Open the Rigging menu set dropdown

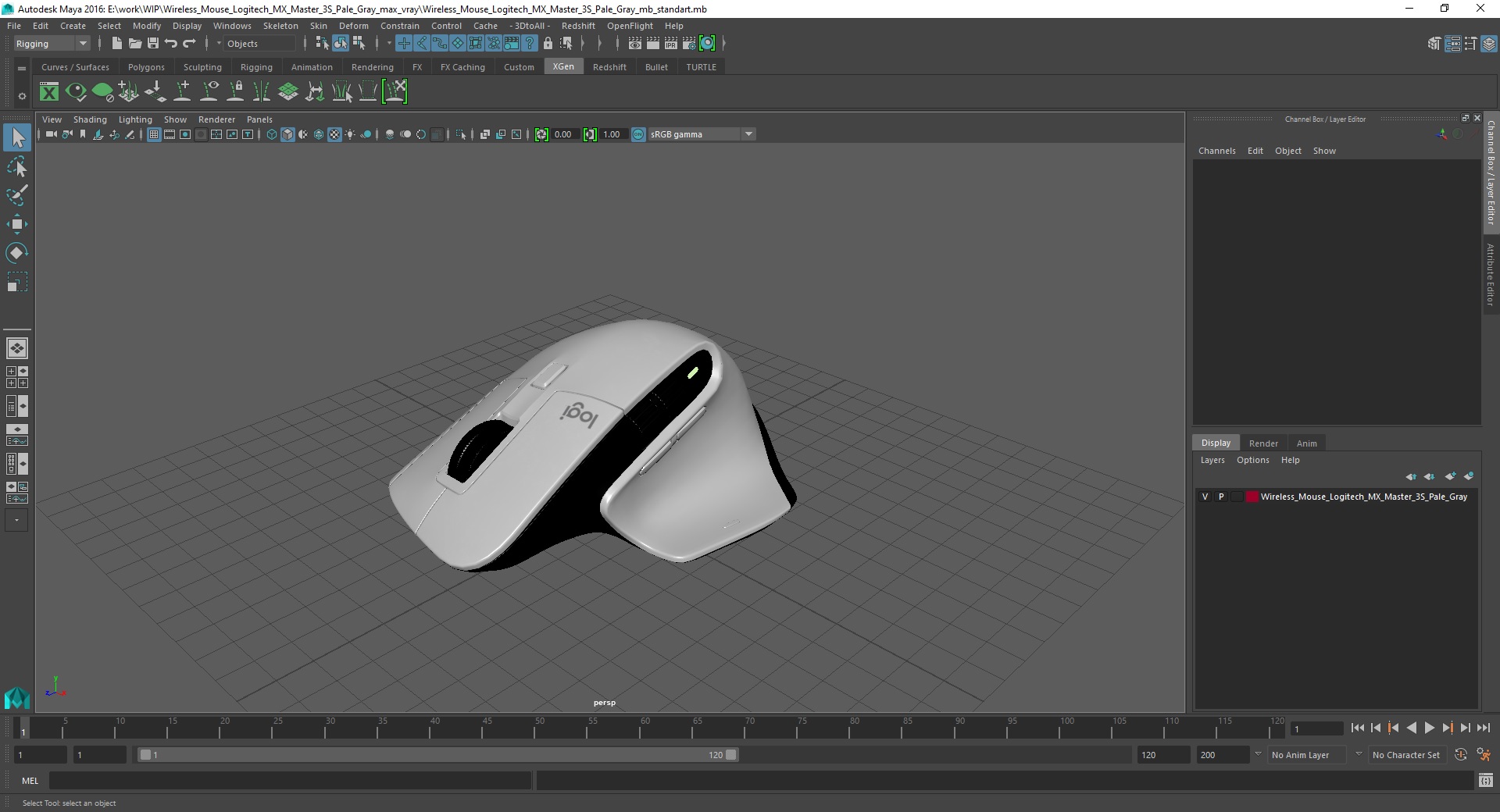tap(52, 44)
